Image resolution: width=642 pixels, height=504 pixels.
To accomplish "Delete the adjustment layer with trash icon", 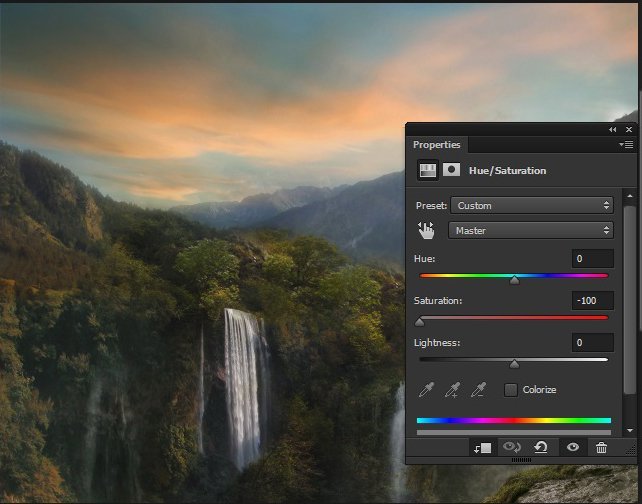I will pyautogui.click(x=601, y=448).
